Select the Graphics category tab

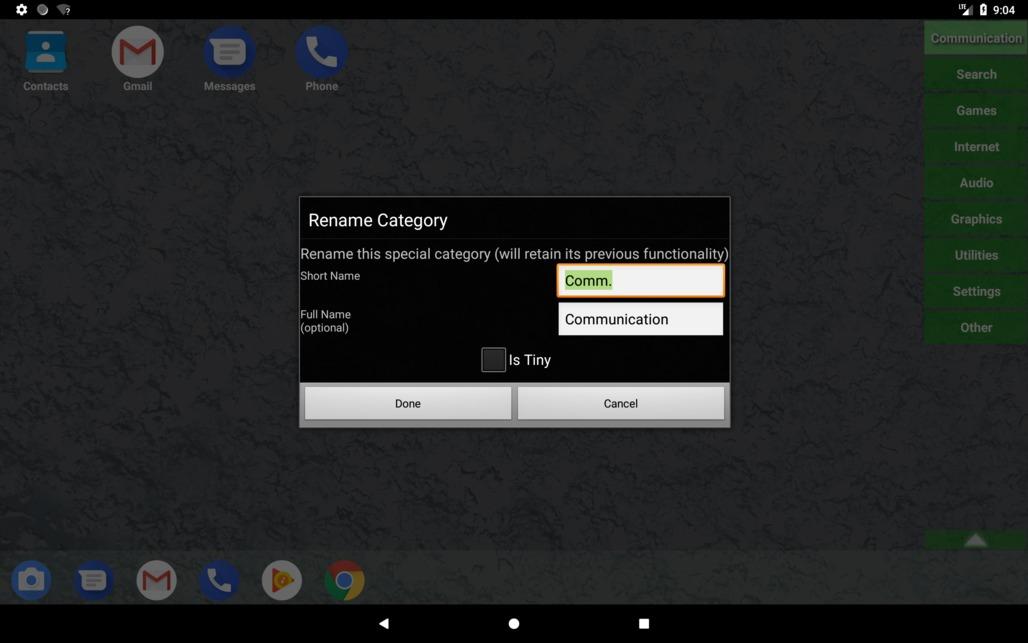tap(976, 219)
